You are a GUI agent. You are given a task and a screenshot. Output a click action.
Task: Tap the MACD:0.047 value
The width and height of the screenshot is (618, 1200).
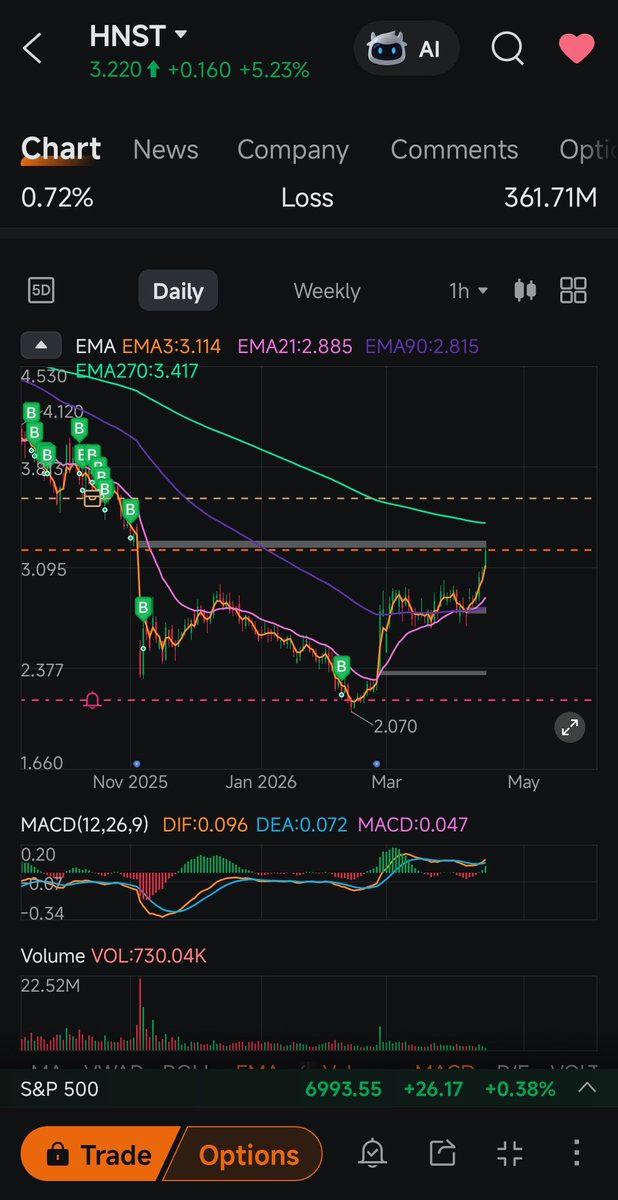tap(412, 825)
